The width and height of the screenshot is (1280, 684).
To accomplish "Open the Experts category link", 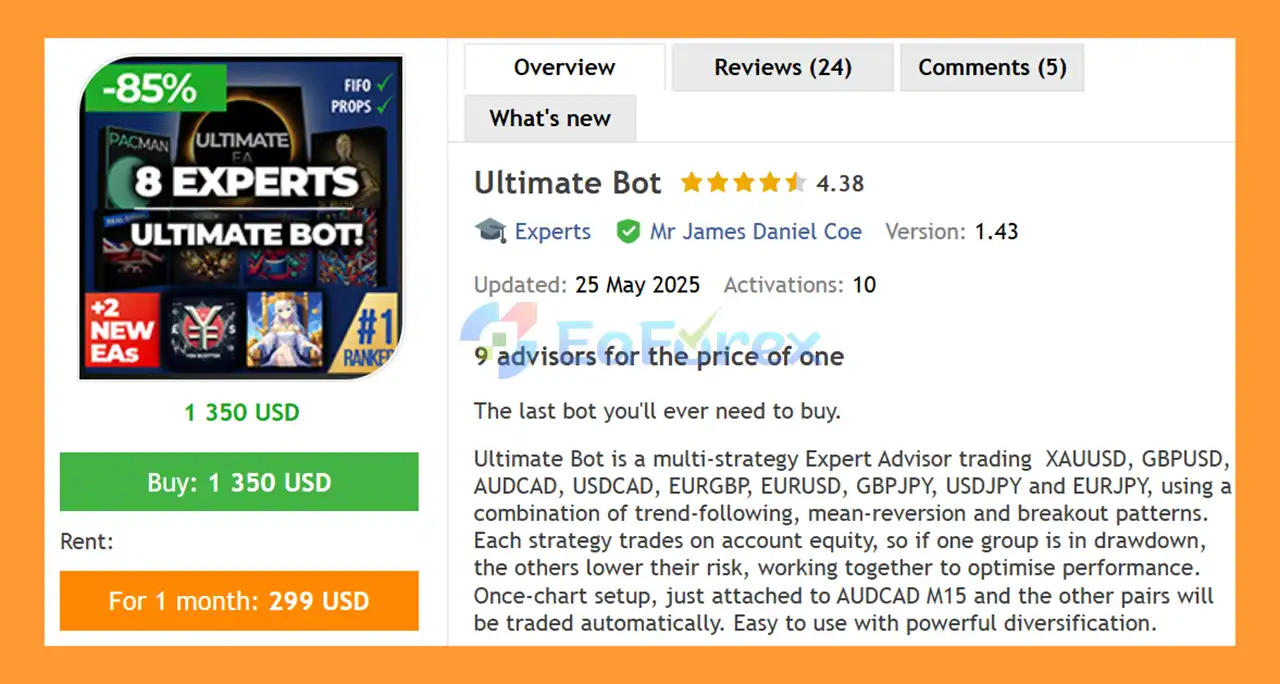I will [553, 232].
